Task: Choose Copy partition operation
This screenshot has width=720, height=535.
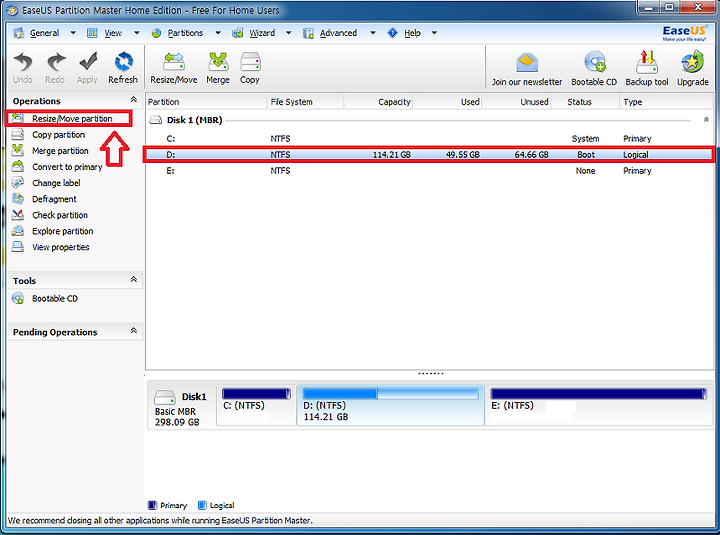Action: (x=58, y=135)
